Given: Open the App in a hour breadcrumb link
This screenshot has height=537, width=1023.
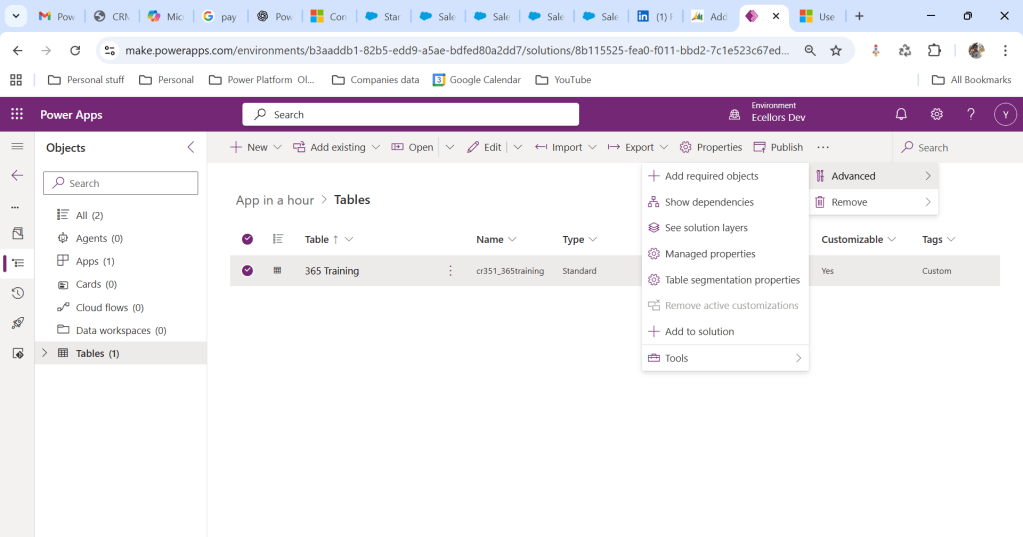Looking at the screenshot, I should pos(275,200).
